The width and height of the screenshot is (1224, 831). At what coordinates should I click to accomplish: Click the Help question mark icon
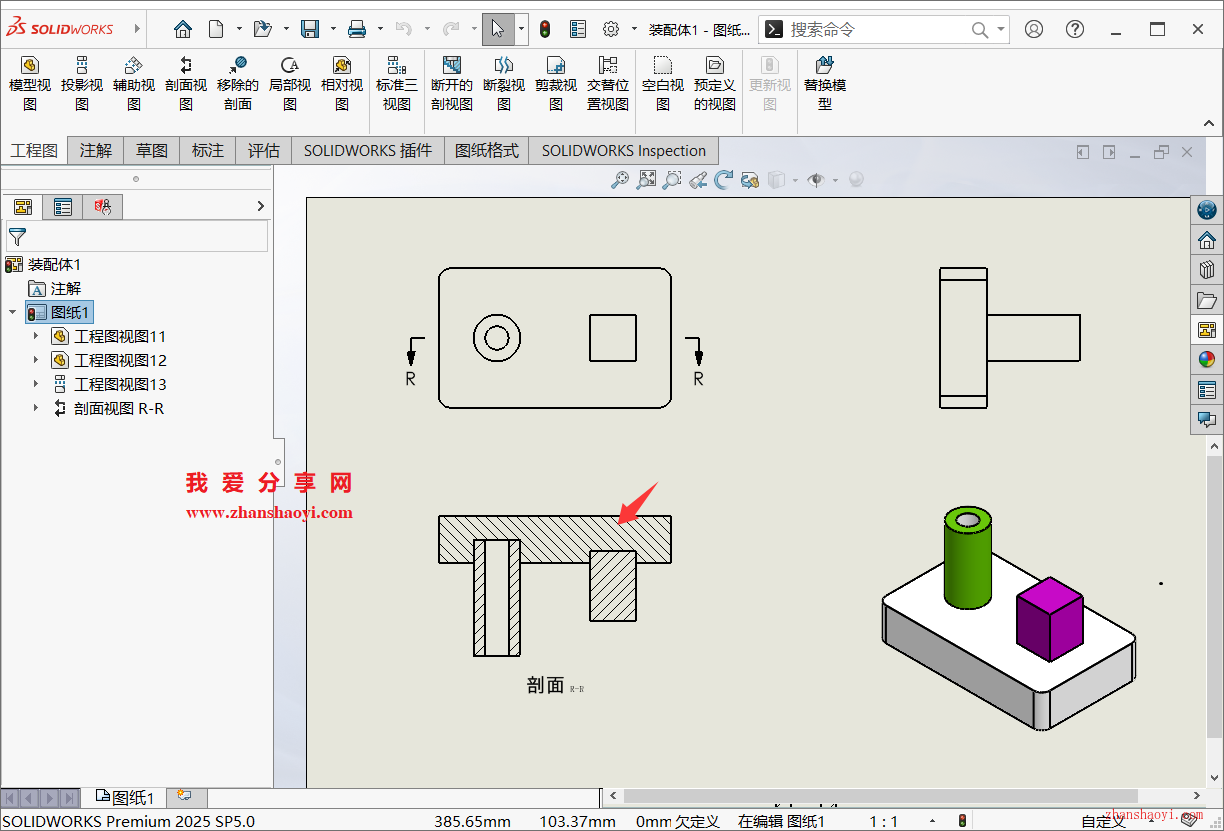(1075, 29)
